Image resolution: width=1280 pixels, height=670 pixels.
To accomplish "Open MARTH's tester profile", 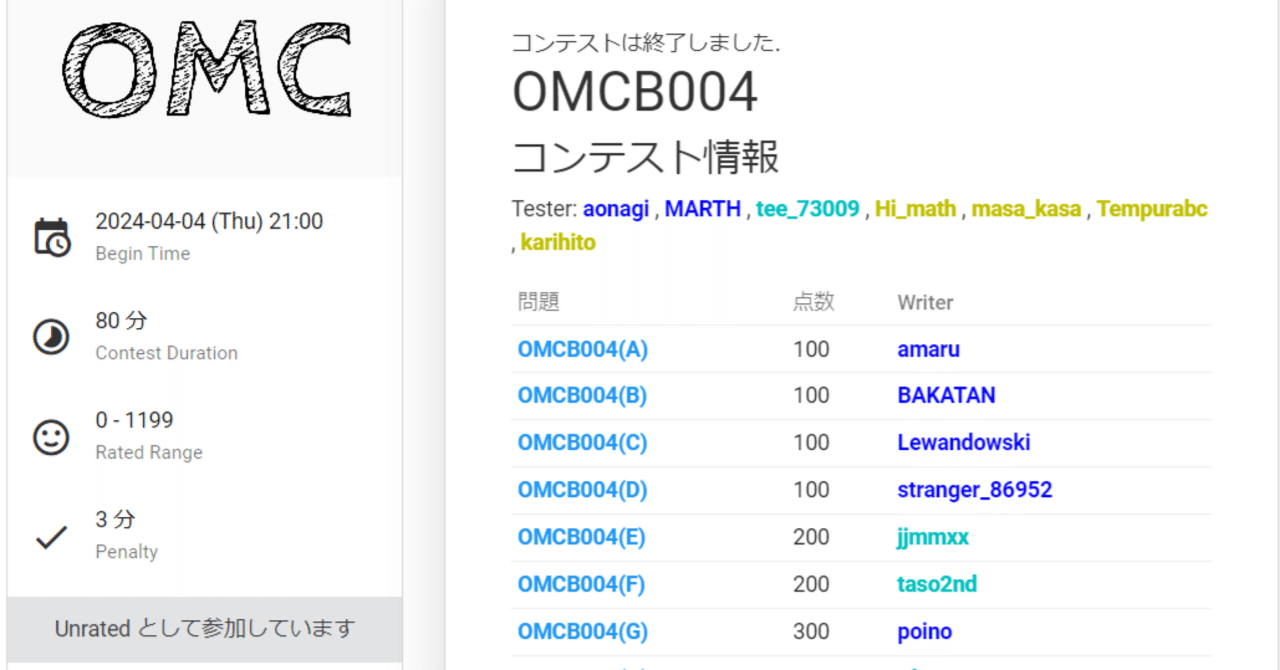I will click(x=703, y=209).
